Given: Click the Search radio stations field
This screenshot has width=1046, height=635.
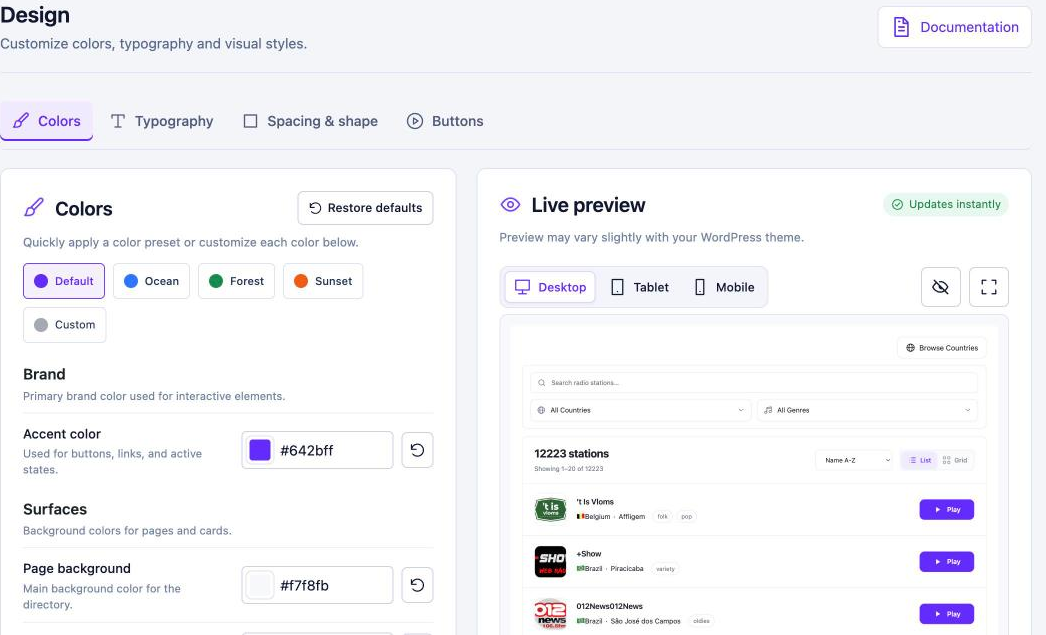Looking at the screenshot, I should pos(754,383).
